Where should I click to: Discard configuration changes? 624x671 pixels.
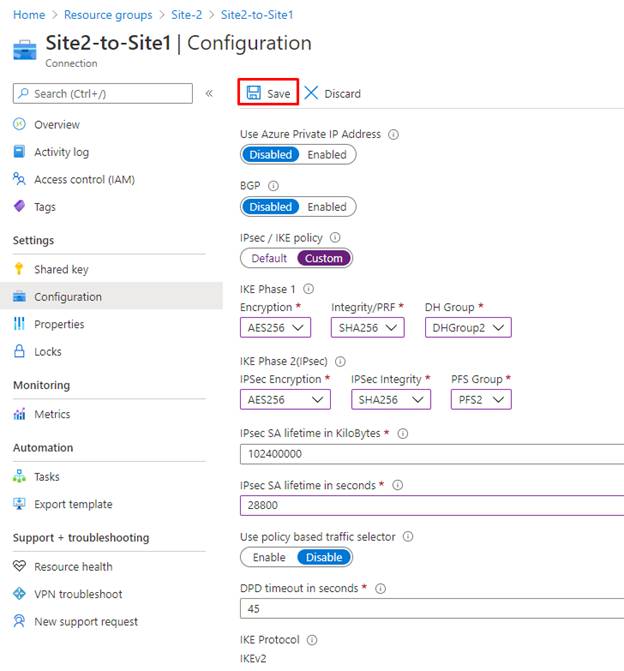tap(333, 93)
